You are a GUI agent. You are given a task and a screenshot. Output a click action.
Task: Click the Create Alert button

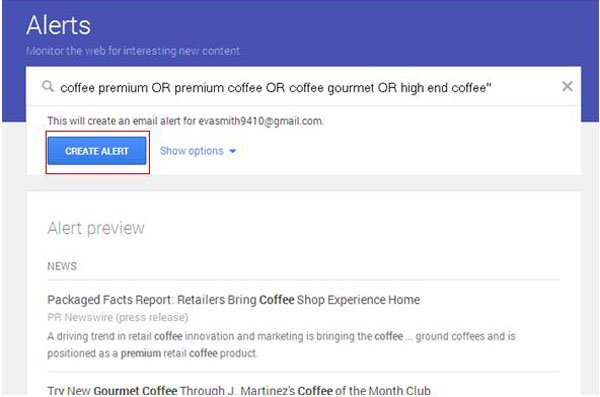click(97, 151)
